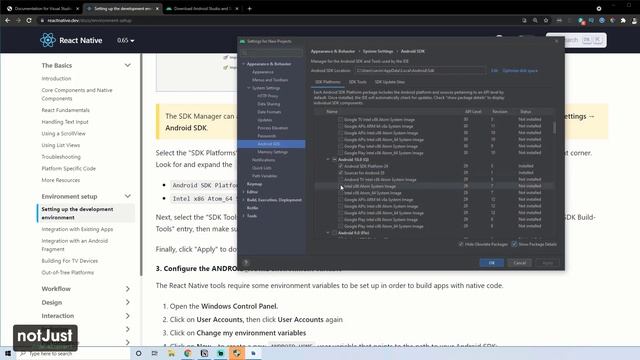The image size is (640, 360).
Task: Click the settings dialog search box
Action: (272, 52)
